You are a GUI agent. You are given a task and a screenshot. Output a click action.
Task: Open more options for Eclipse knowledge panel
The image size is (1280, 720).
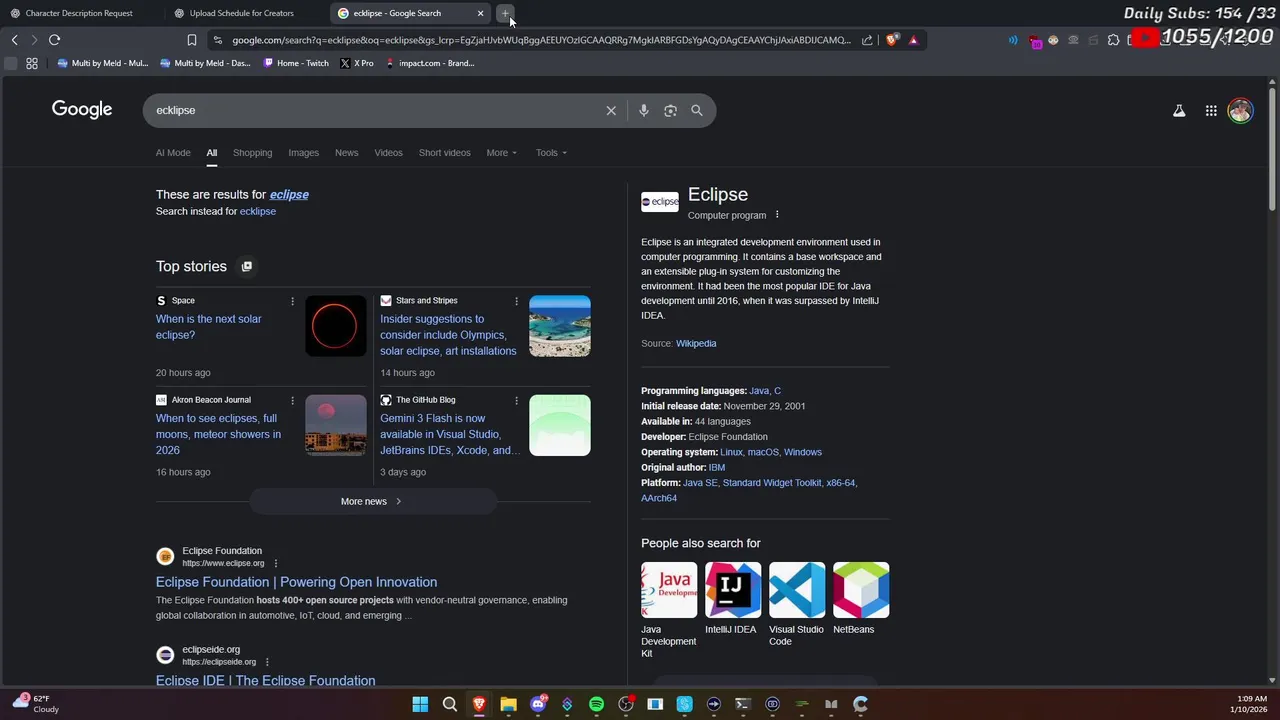777,215
